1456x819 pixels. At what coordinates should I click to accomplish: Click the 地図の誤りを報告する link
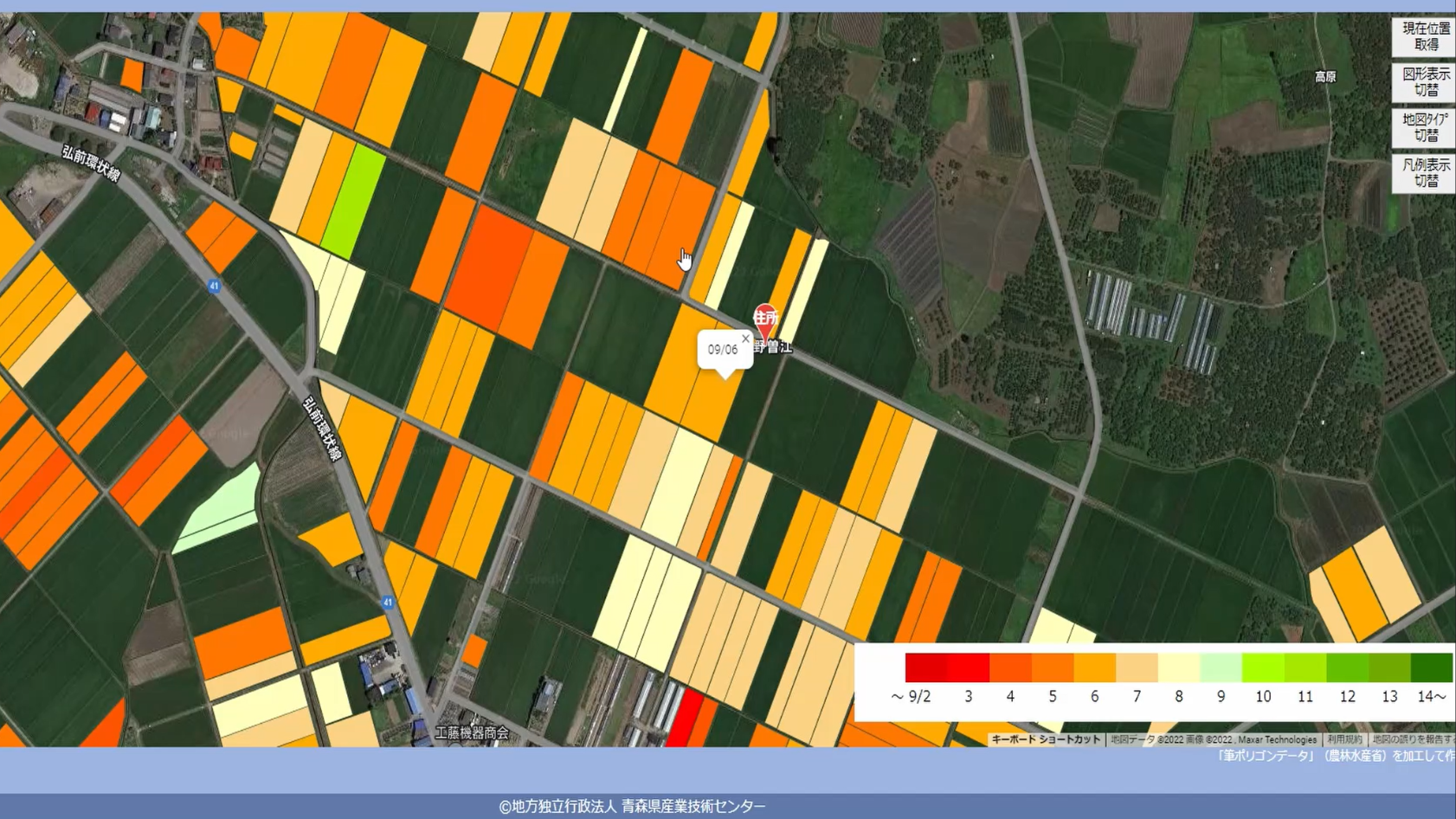point(1413,740)
